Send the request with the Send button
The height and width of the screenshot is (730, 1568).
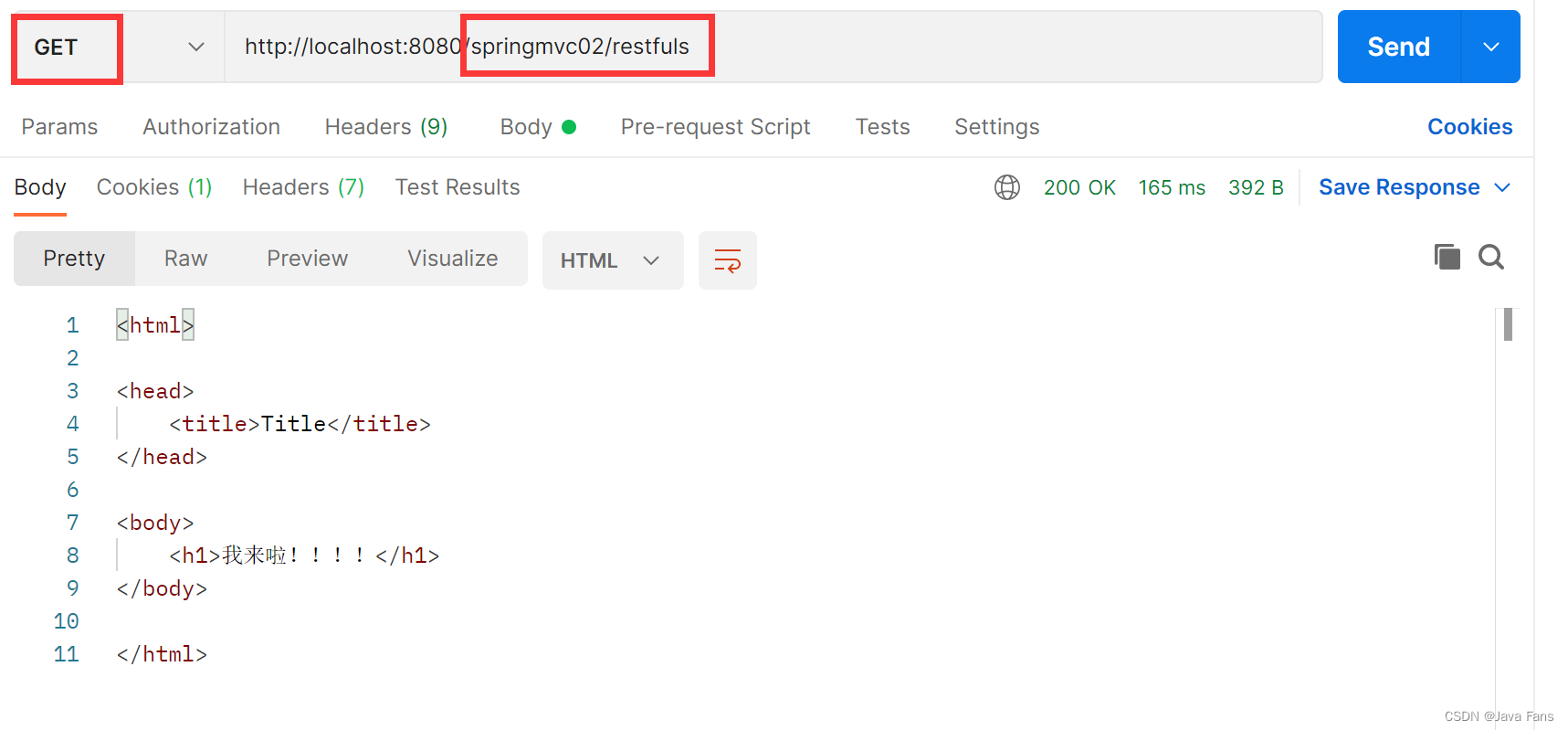[x=1398, y=47]
